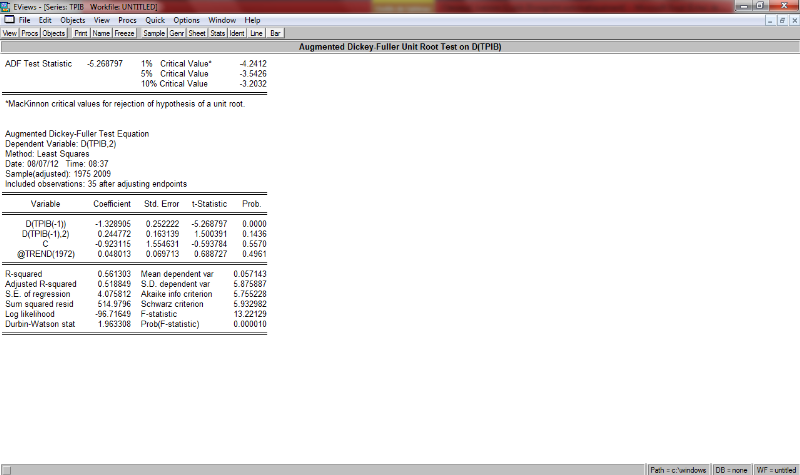
Task: Click the Stats toolbar button
Action: point(217,33)
